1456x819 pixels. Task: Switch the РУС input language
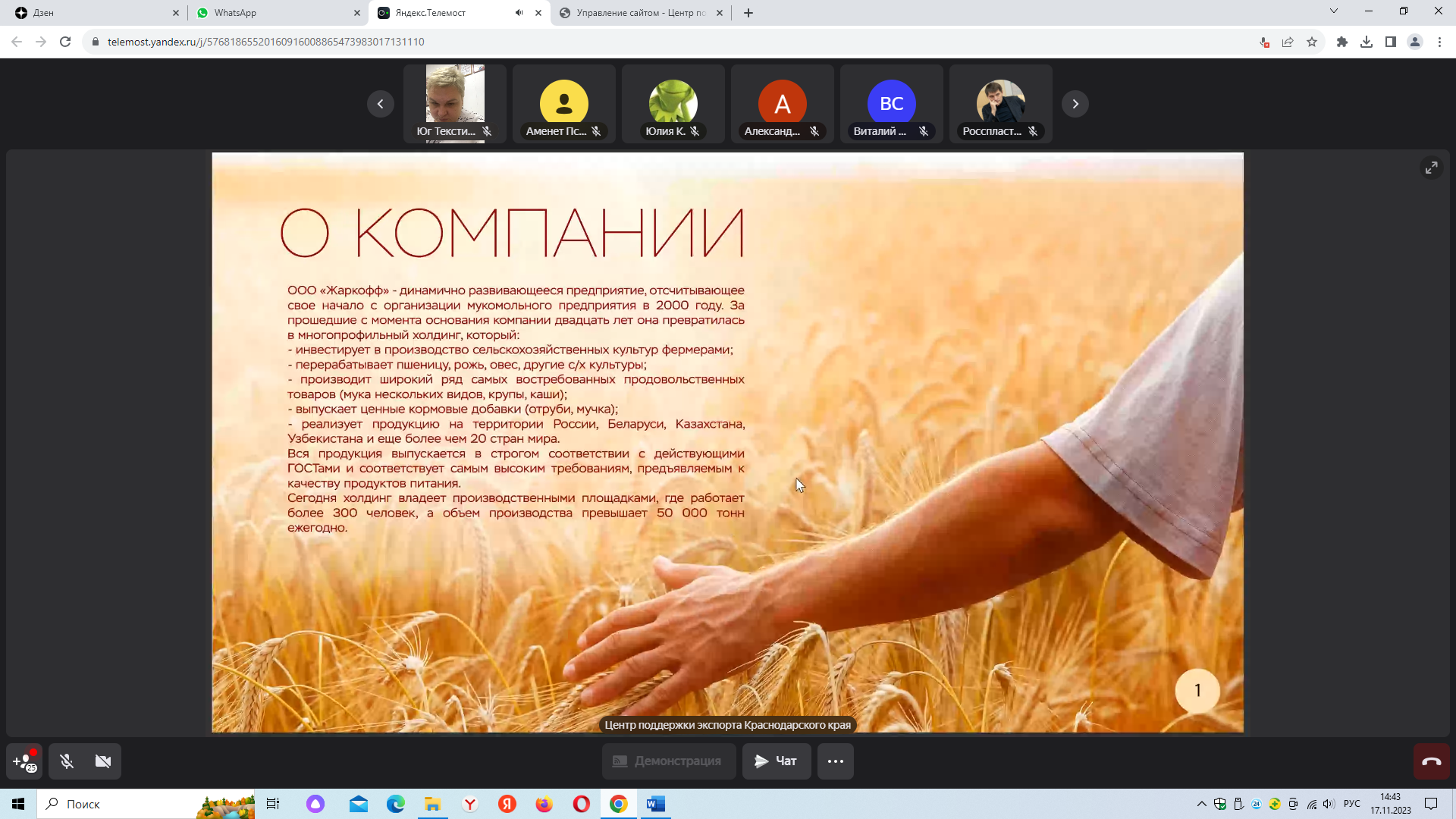[1352, 804]
